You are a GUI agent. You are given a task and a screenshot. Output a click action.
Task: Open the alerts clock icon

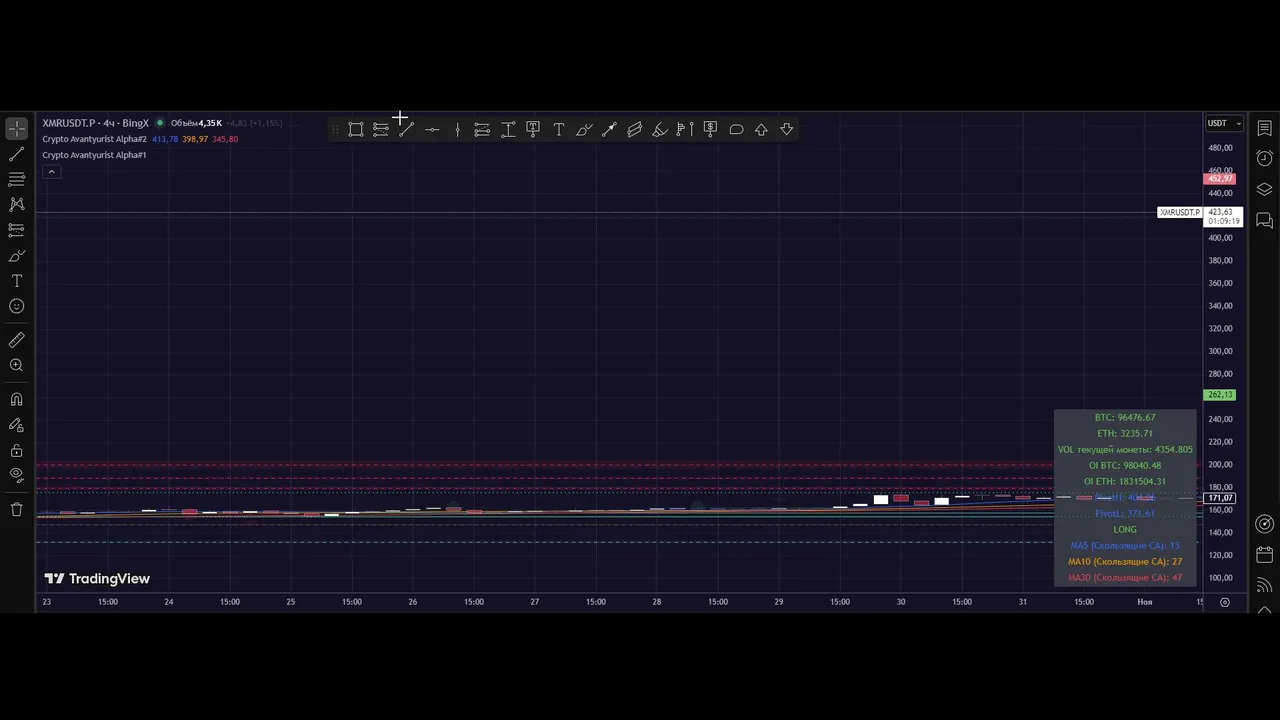pyautogui.click(x=1265, y=158)
